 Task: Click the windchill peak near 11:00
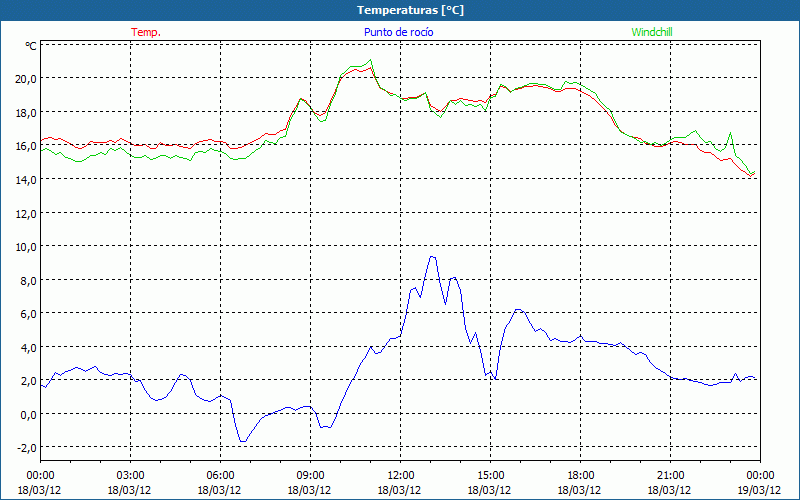click(x=370, y=60)
